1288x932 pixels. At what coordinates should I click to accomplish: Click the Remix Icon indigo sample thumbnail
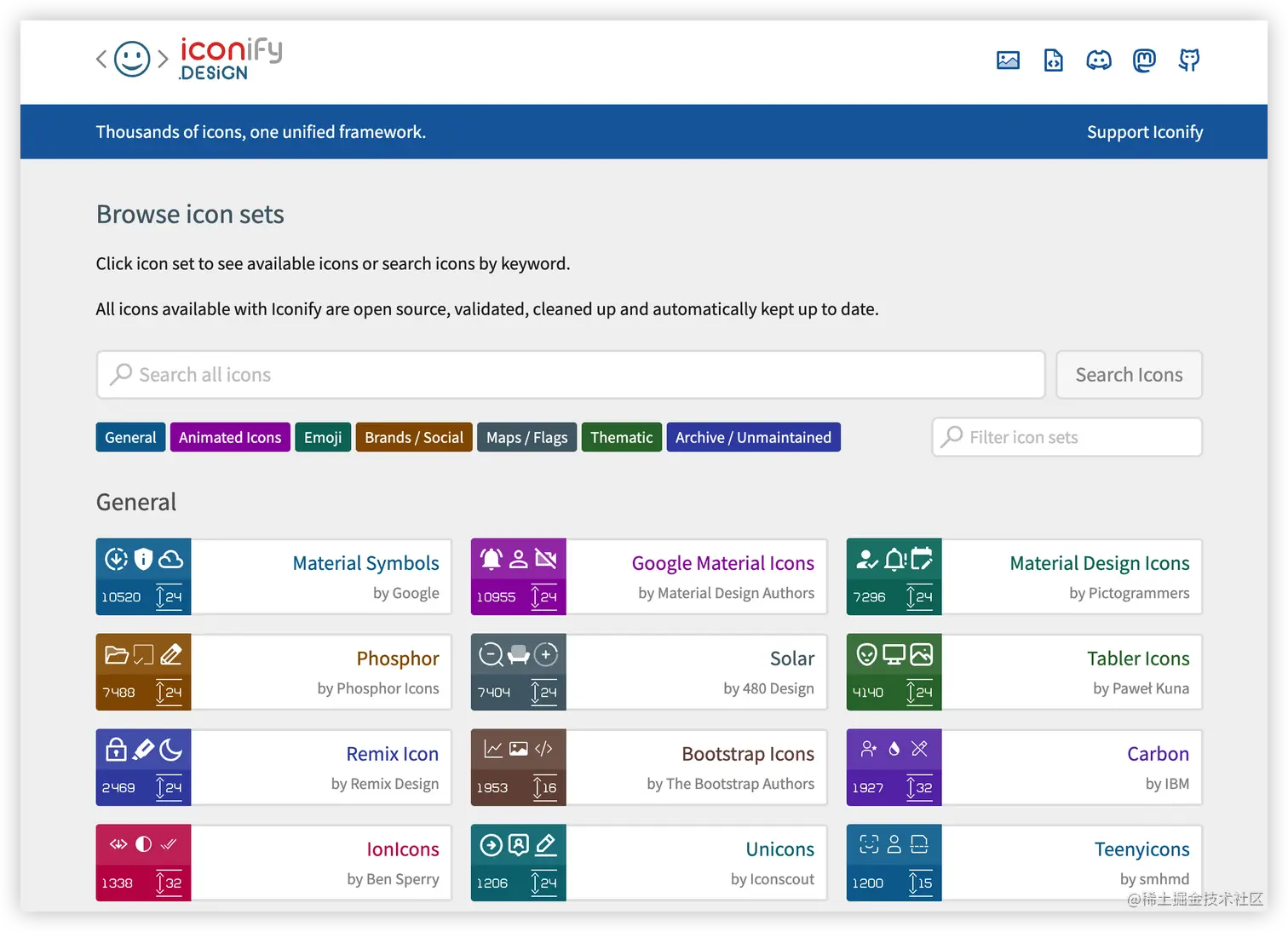143,768
